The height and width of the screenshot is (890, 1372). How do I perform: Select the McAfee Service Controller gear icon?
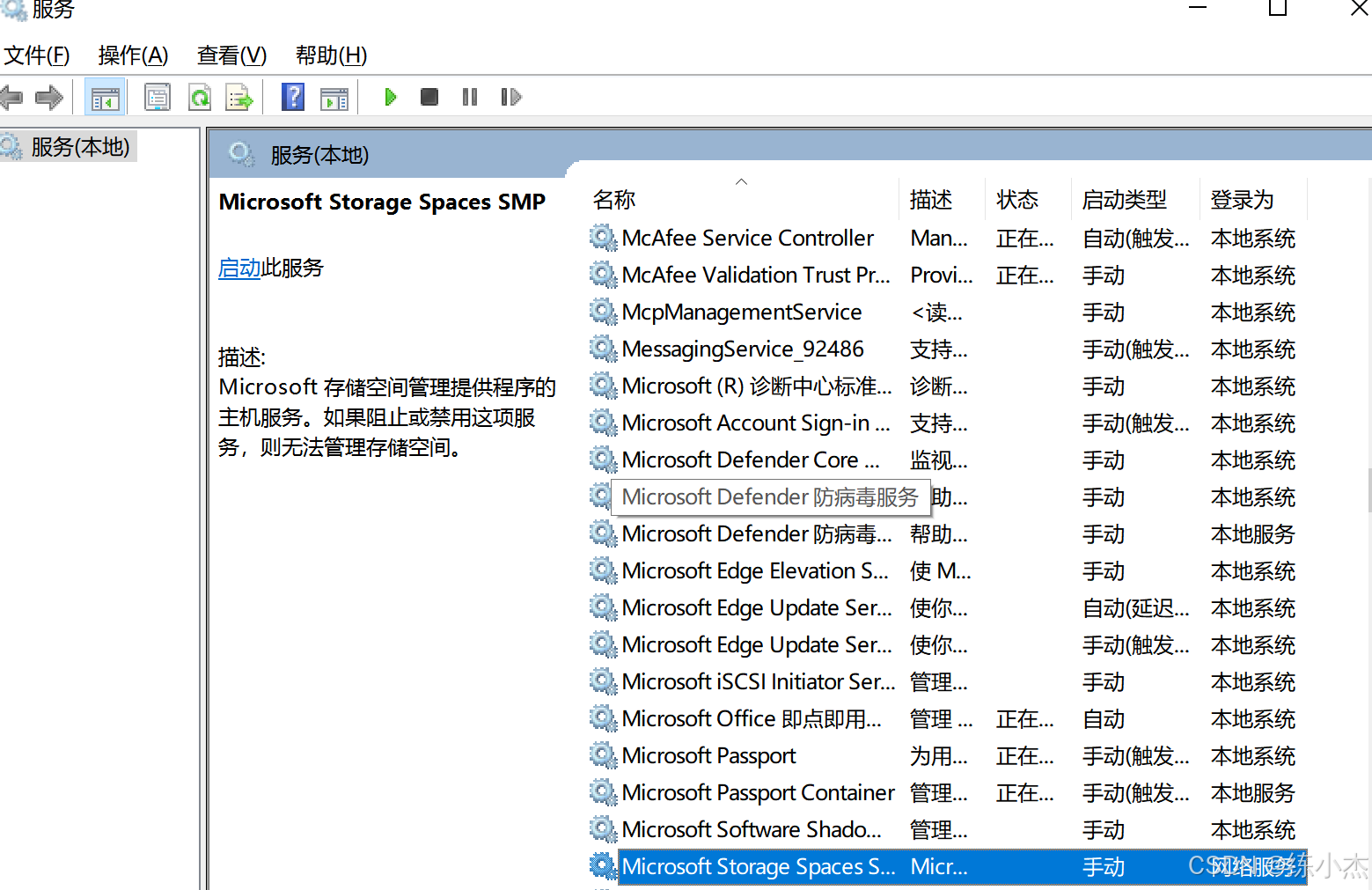point(603,238)
